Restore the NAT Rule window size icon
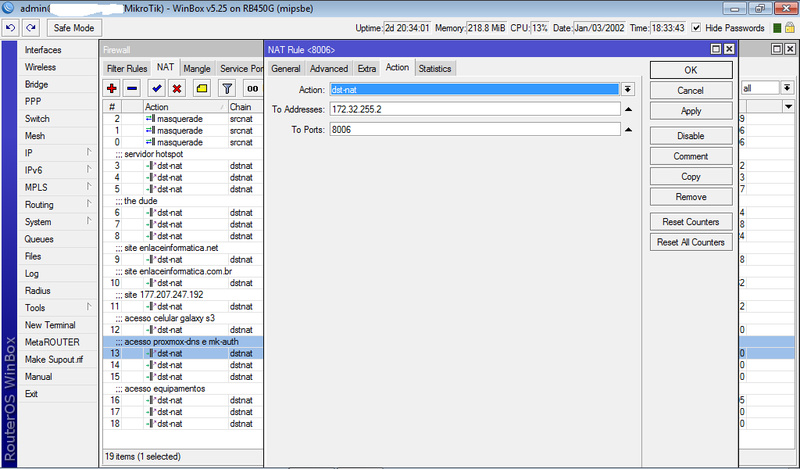Screen dimensions: 800x469 pyautogui.click(x=716, y=49)
